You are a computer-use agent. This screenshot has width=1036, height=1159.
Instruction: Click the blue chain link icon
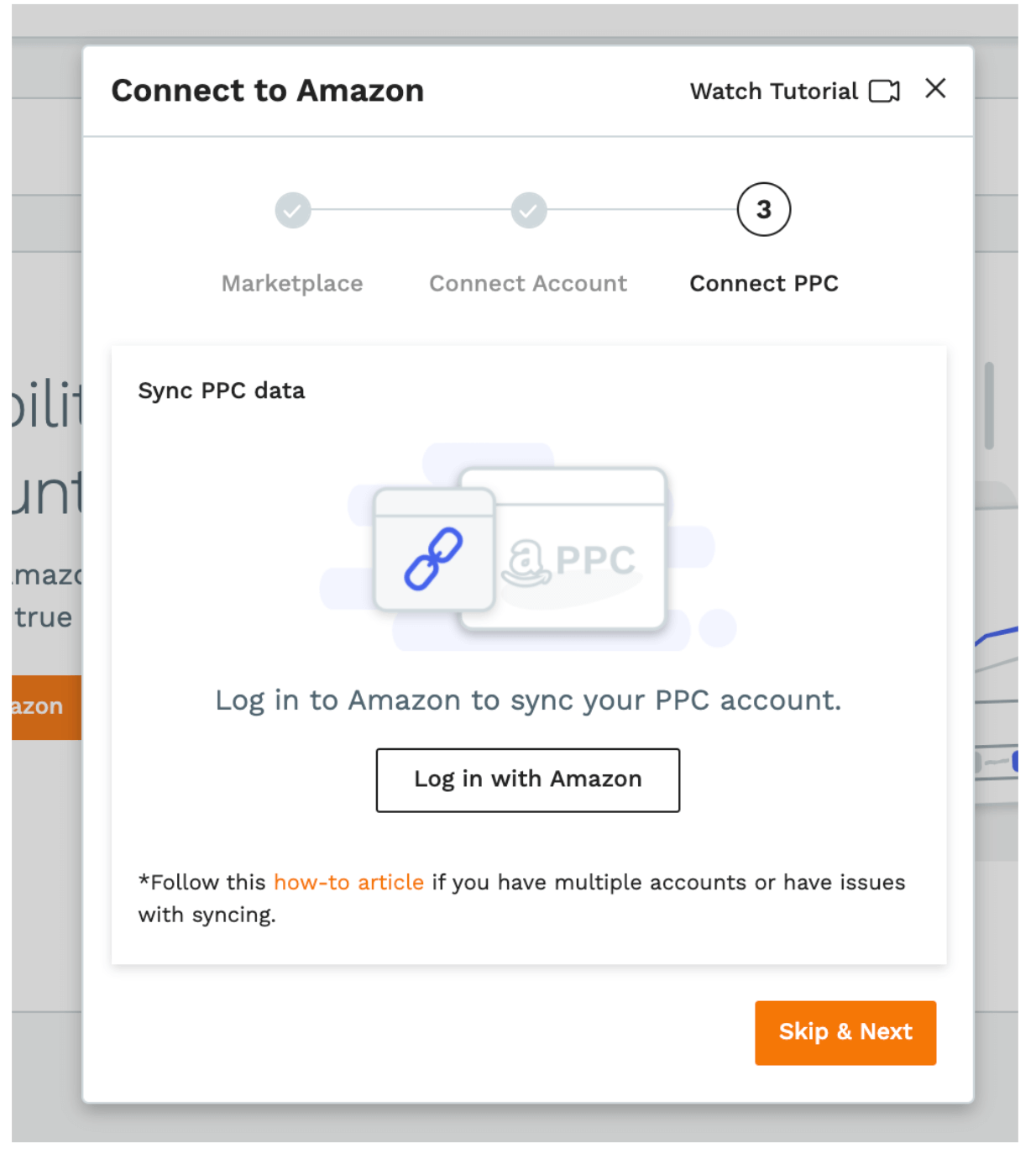pos(433,559)
